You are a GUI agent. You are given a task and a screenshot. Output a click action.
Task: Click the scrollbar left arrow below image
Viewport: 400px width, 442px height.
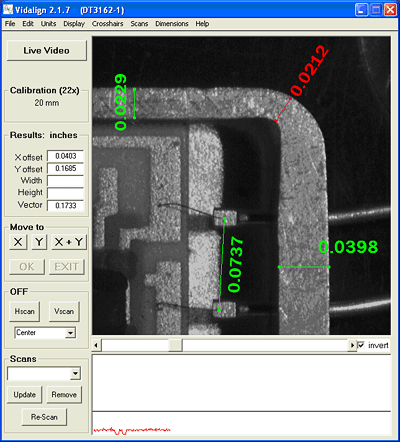click(x=96, y=345)
